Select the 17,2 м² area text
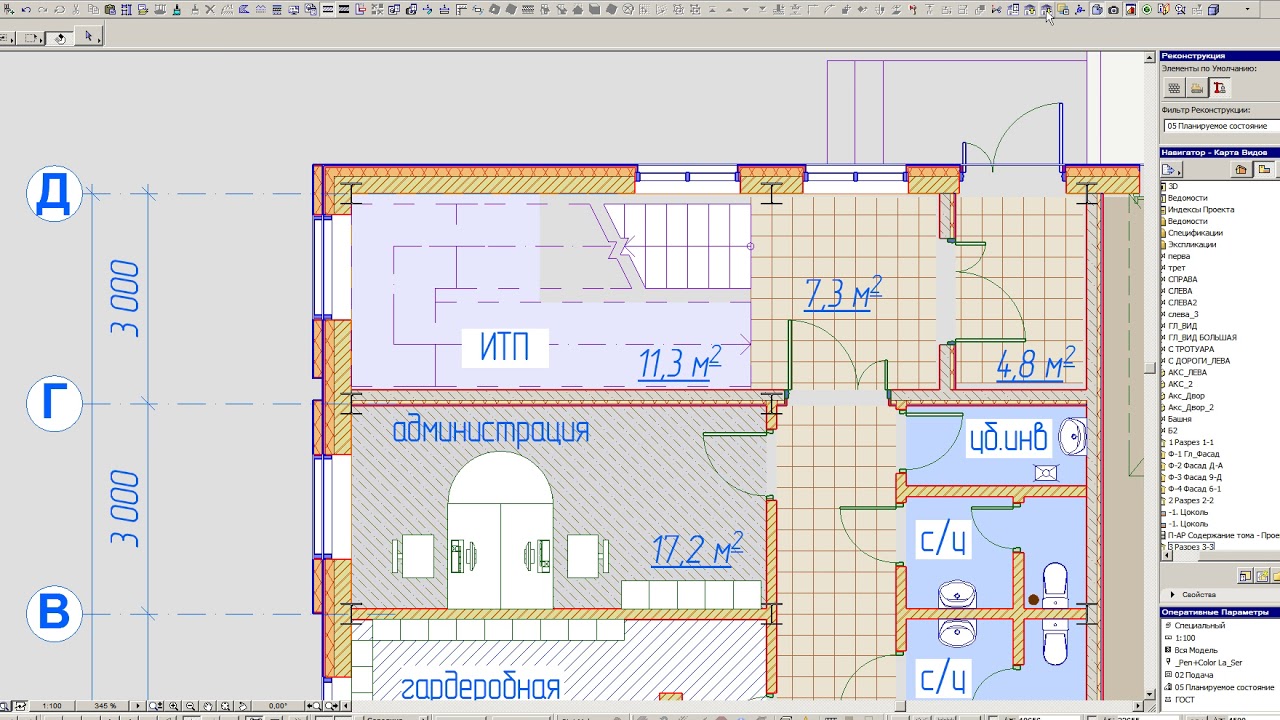The height and width of the screenshot is (720, 1280). pos(697,548)
